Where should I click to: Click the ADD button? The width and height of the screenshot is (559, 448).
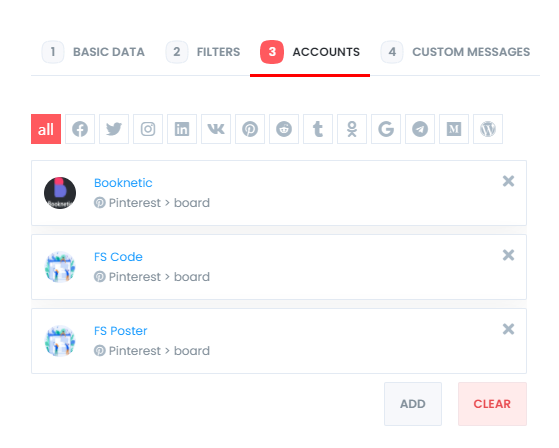tap(413, 404)
